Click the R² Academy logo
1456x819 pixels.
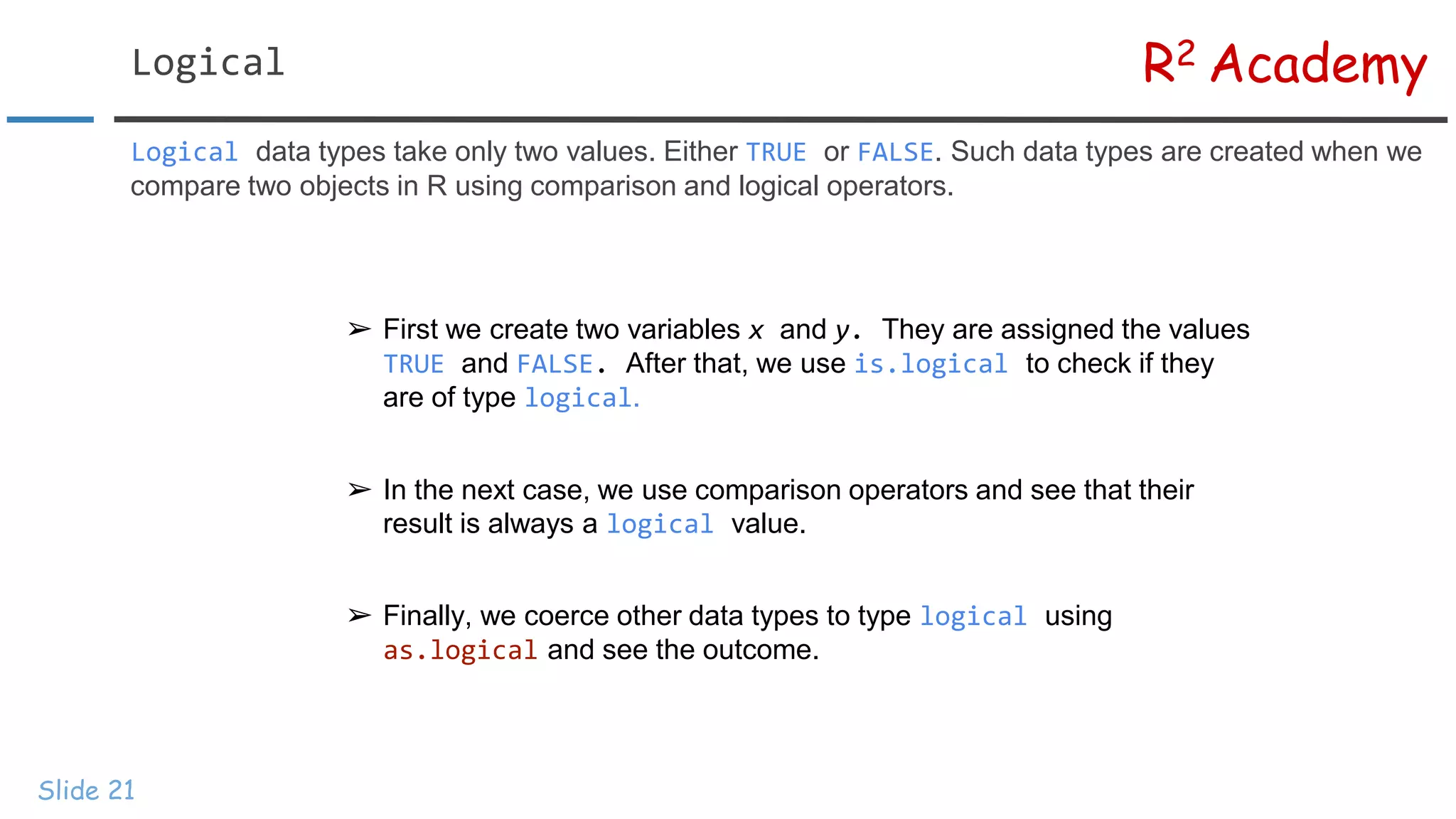[1285, 65]
